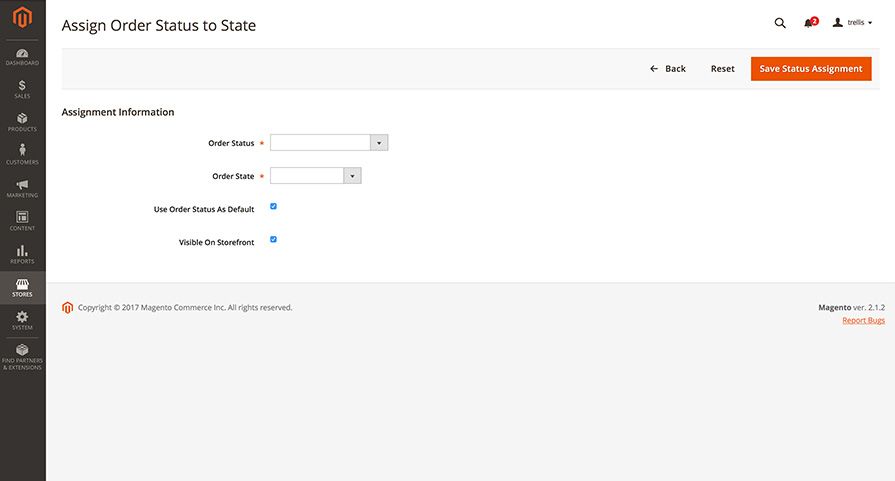Open the notifications bell icon
The height and width of the screenshot is (481, 895).
click(x=810, y=23)
